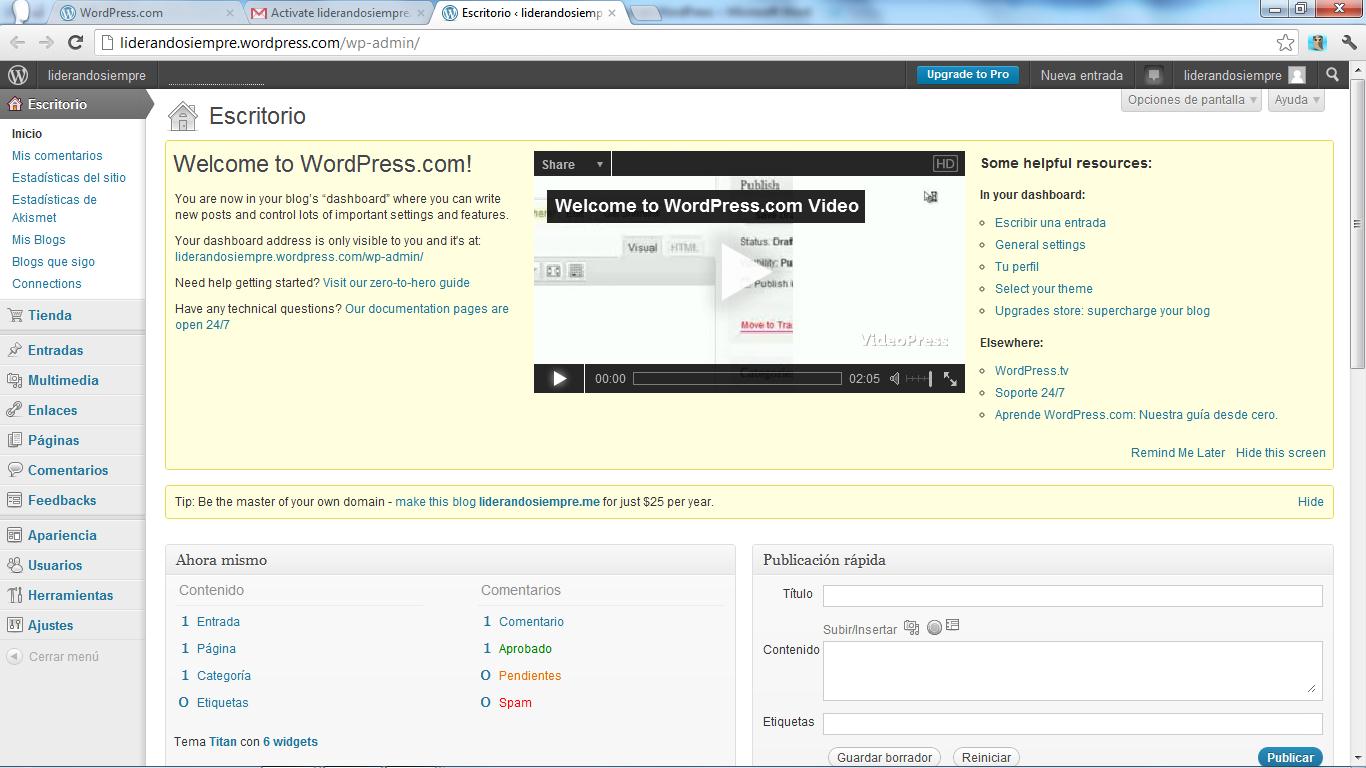
Task: Expand the Ayuda help dropdown
Action: click(x=1297, y=100)
